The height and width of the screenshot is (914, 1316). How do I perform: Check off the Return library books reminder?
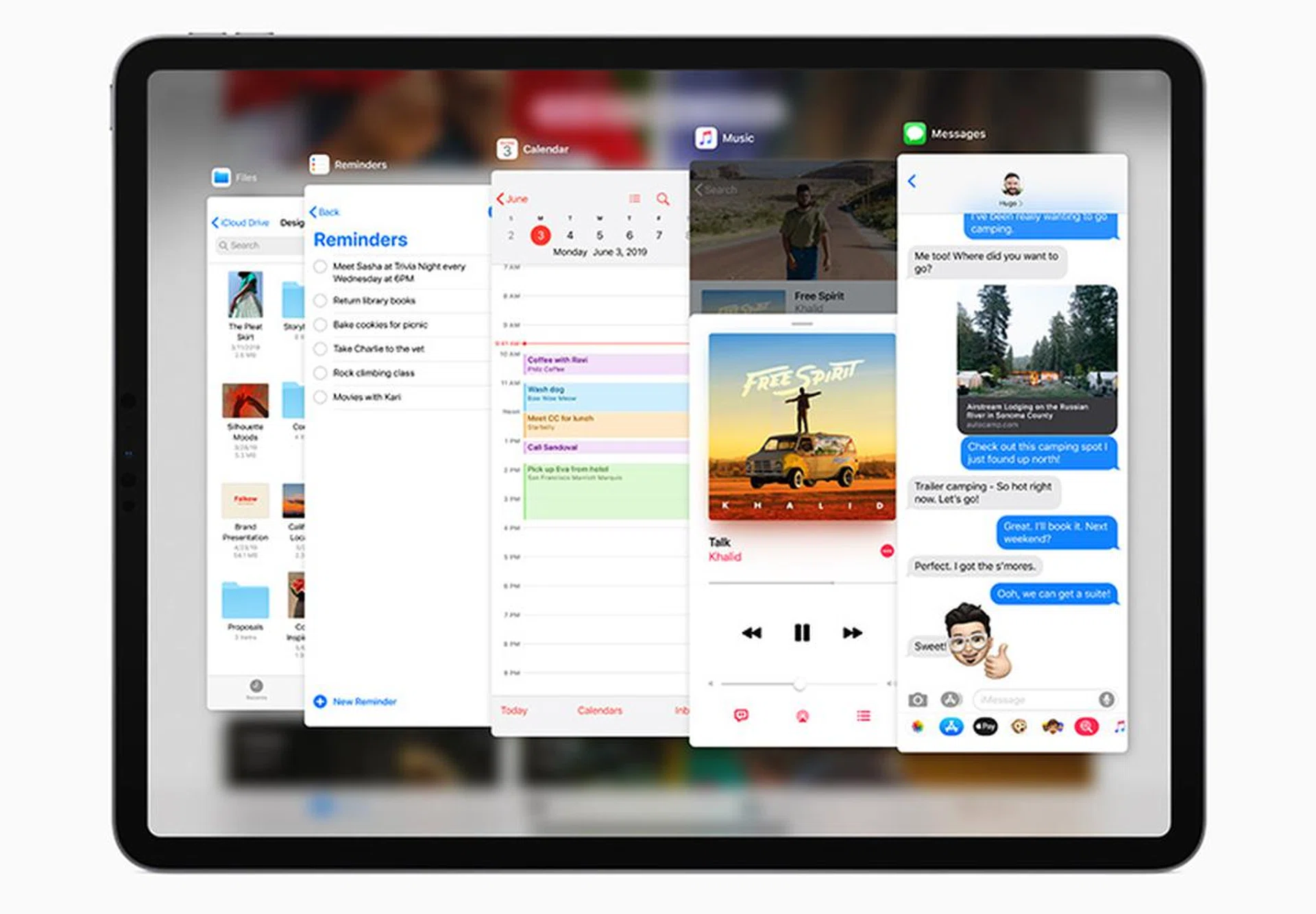[319, 300]
